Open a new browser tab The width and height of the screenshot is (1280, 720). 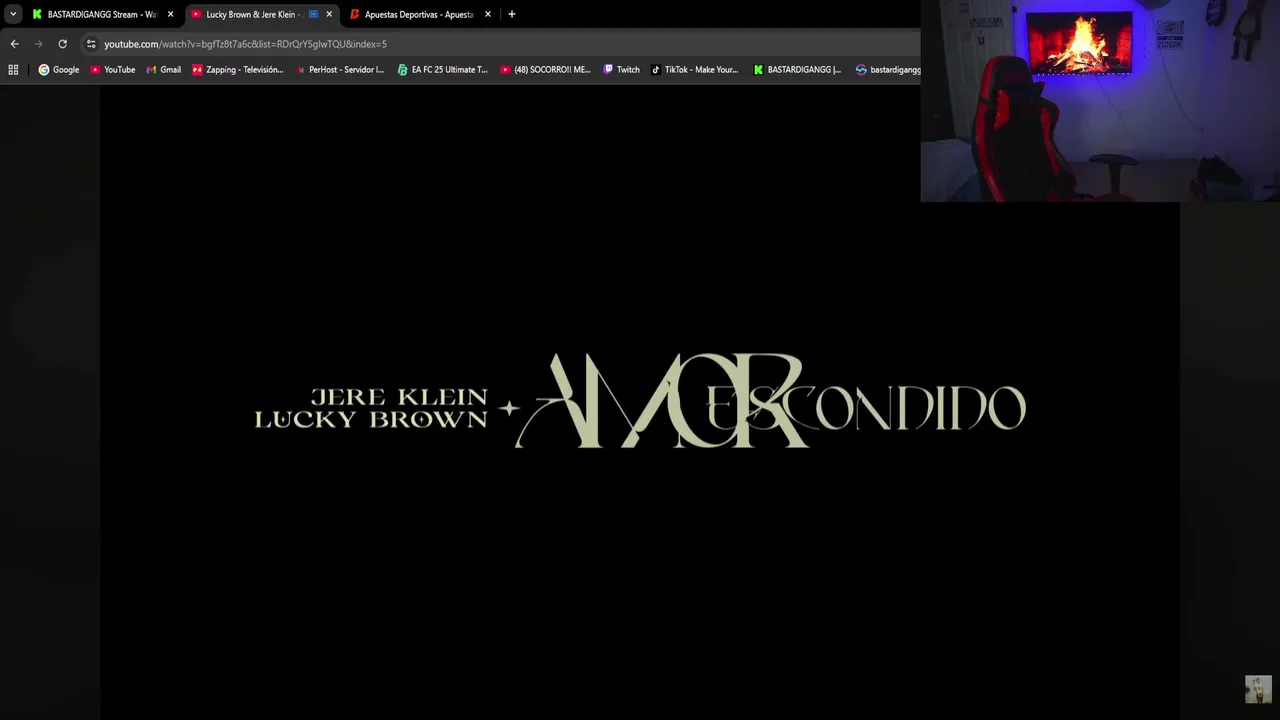pos(512,14)
